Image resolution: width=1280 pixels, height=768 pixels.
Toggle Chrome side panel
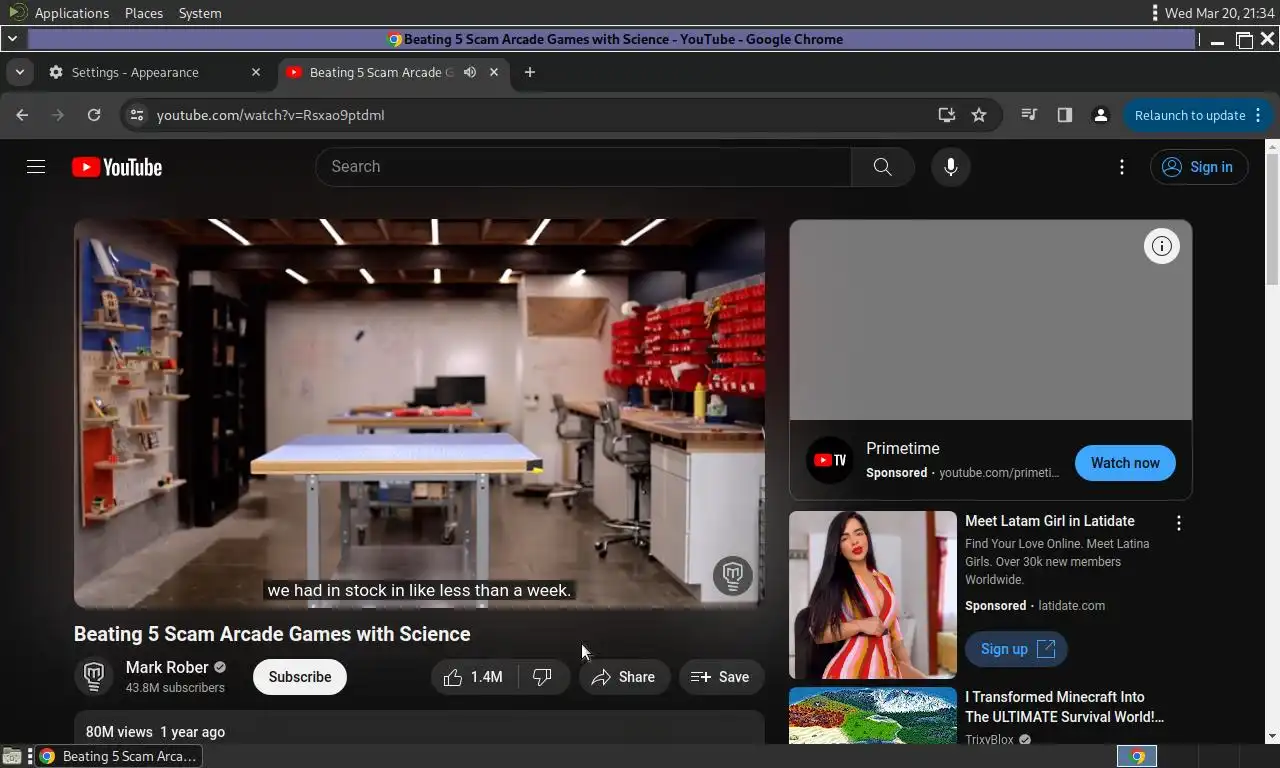[x=1064, y=115]
